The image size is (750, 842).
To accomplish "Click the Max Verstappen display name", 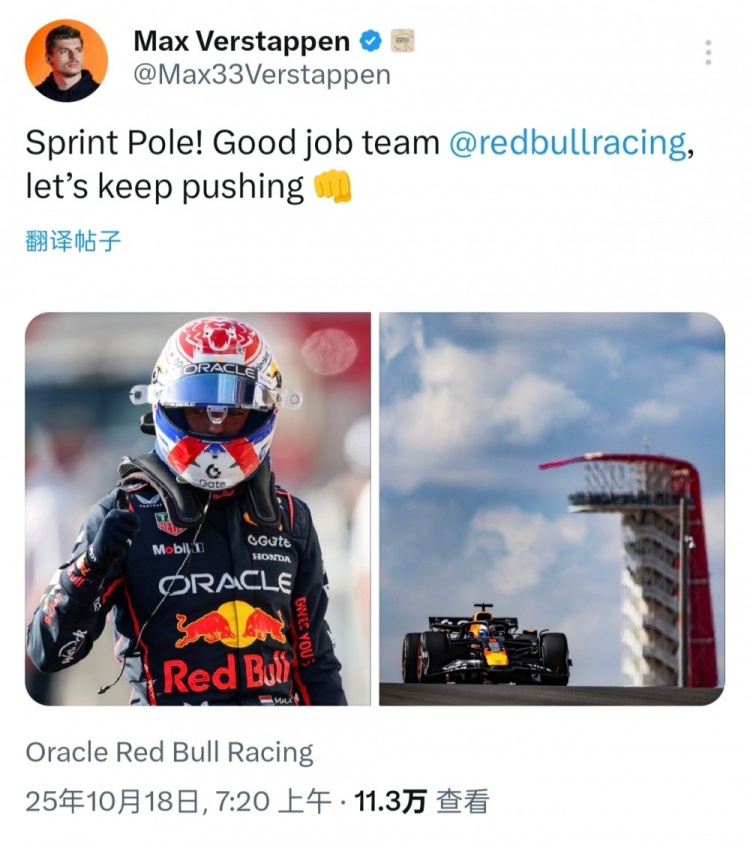I will tap(241, 41).
